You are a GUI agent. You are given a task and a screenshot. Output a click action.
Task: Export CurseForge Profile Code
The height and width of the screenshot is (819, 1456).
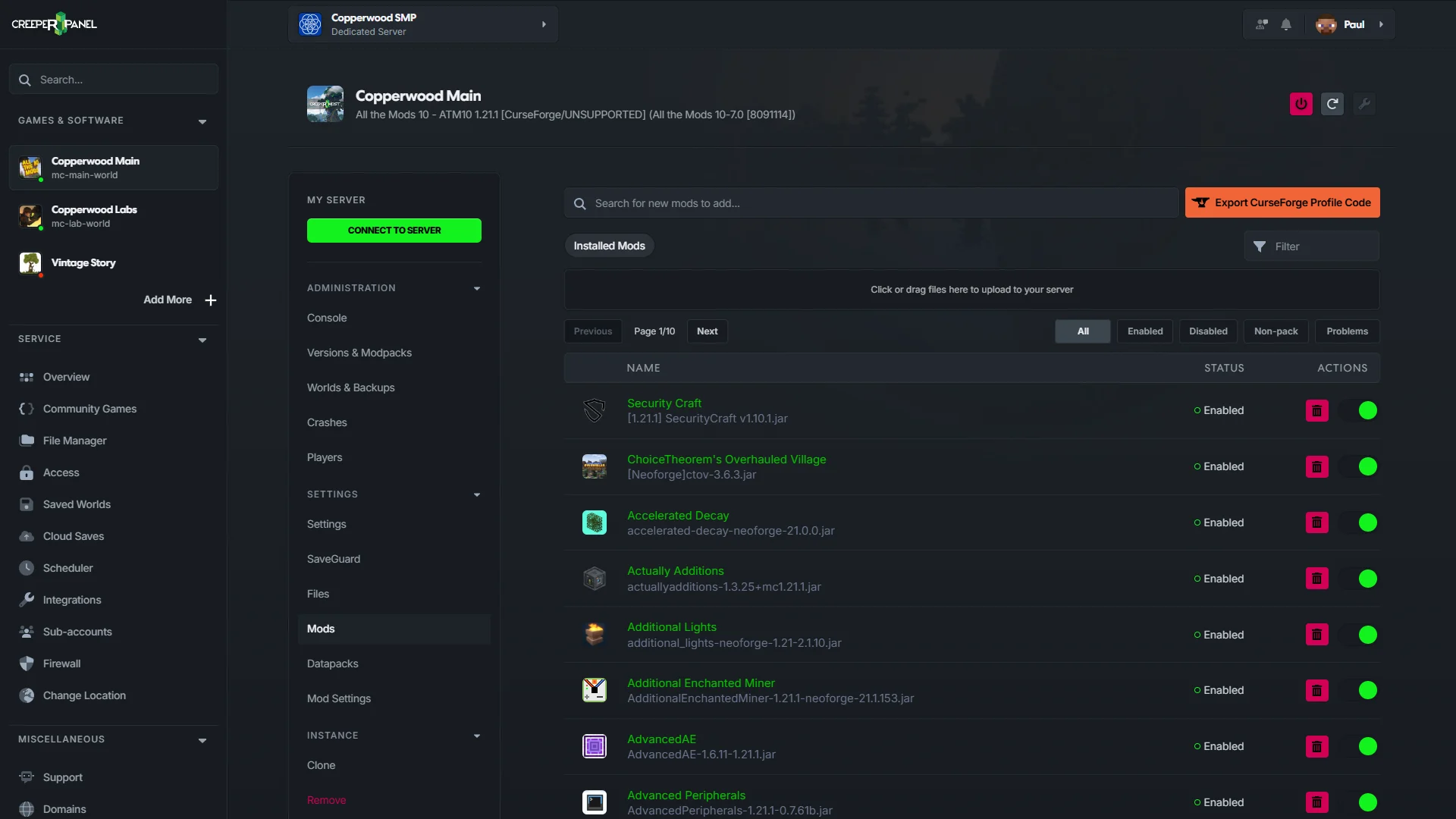[x=1282, y=202]
